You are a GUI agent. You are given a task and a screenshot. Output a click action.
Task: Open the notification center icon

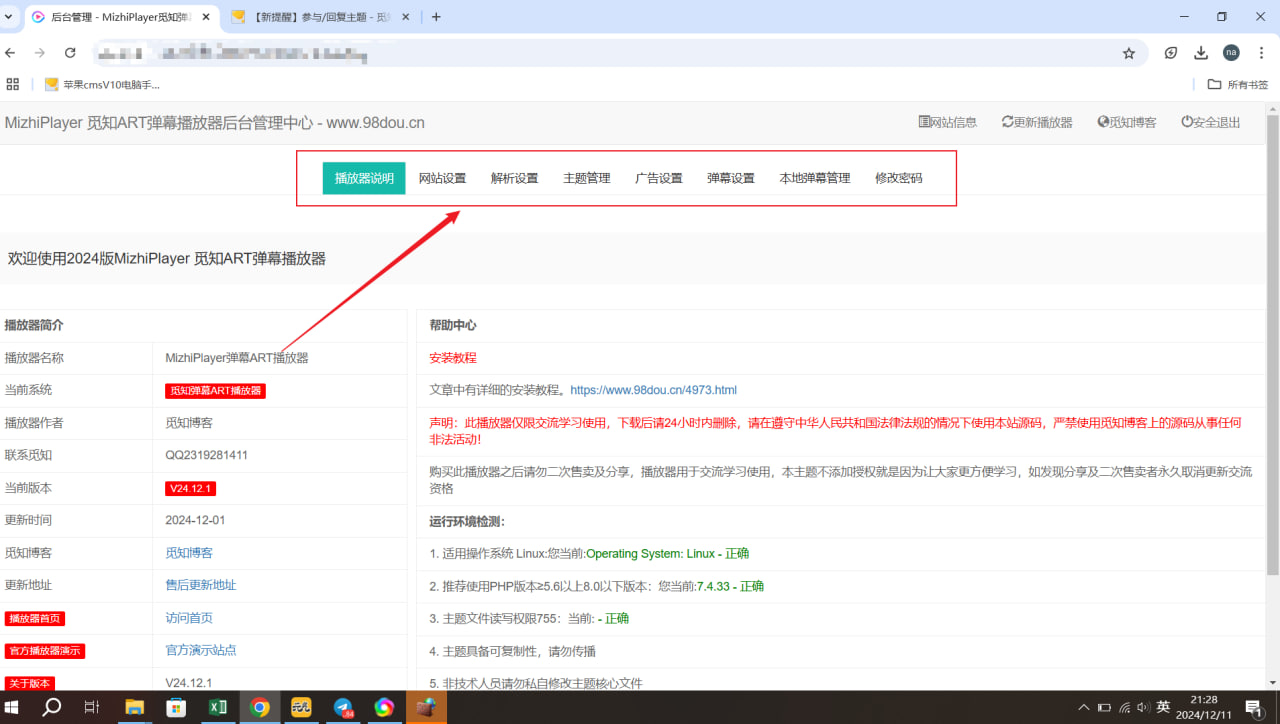tap(1255, 708)
